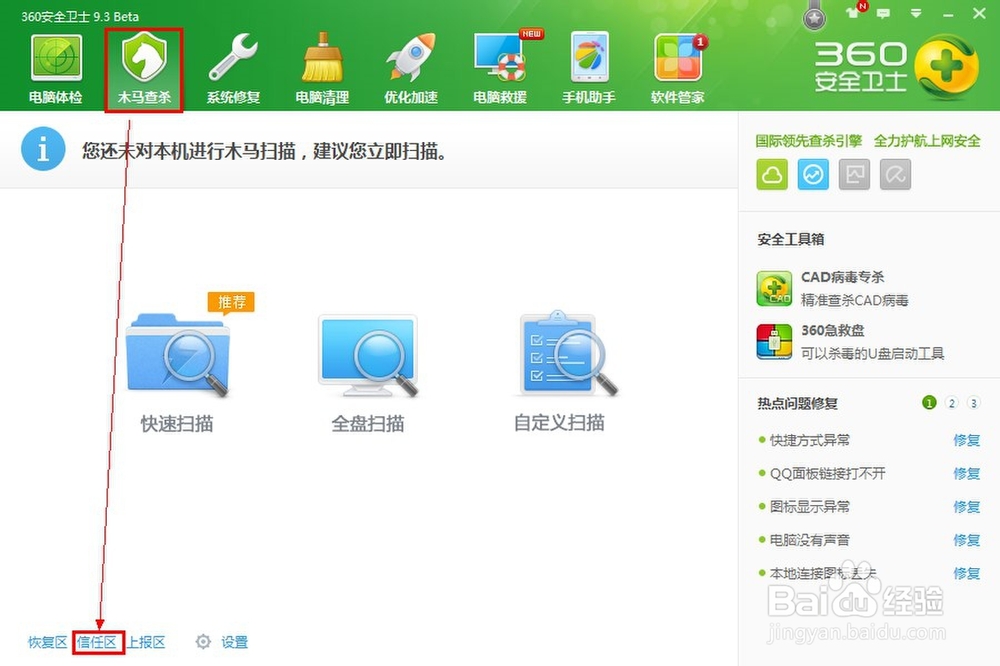Select 快捷方式异常 issue text
Image resolution: width=1000 pixels, height=666 pixels.
click(810, 440)
